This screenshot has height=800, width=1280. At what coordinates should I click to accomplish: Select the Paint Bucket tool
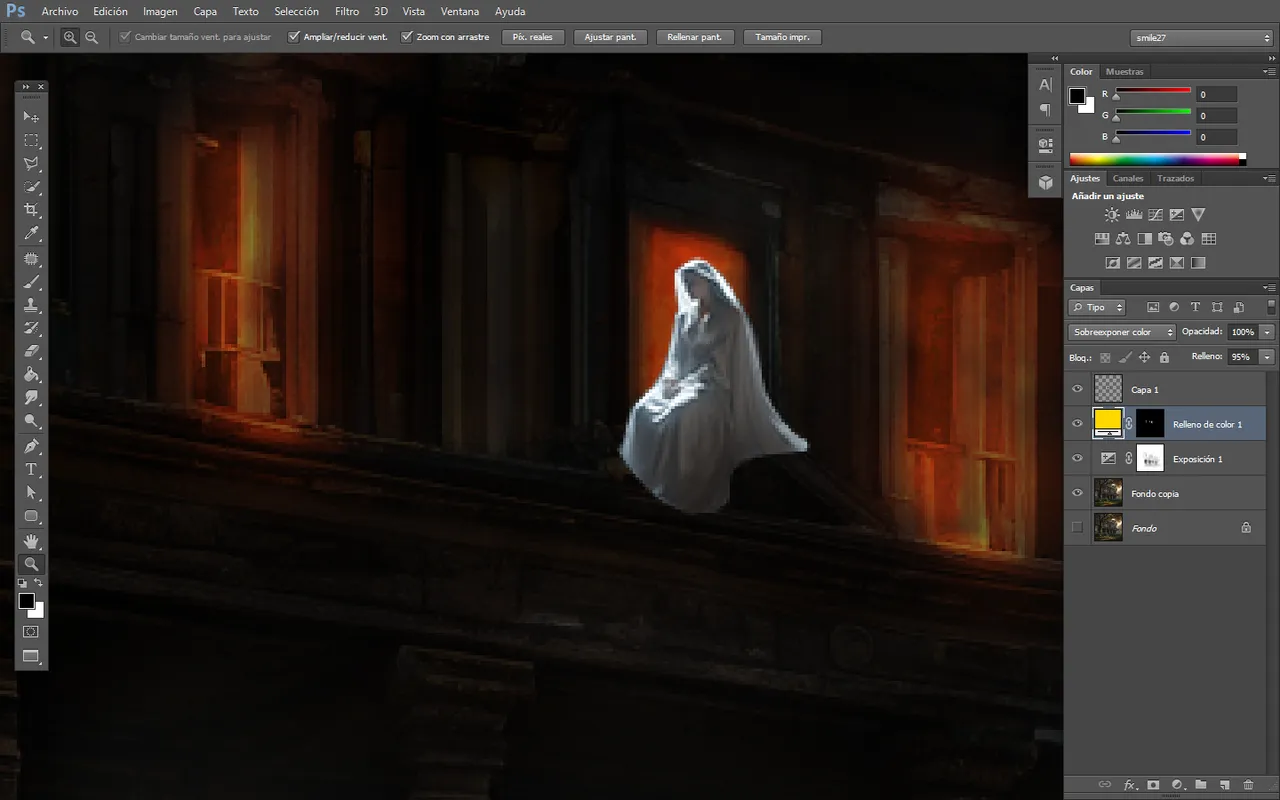(x=31, y=376)
